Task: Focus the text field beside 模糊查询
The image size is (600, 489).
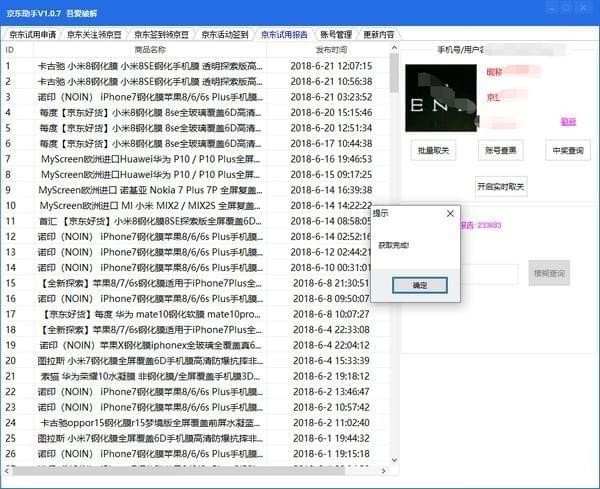Action: [x=490, y=273]
